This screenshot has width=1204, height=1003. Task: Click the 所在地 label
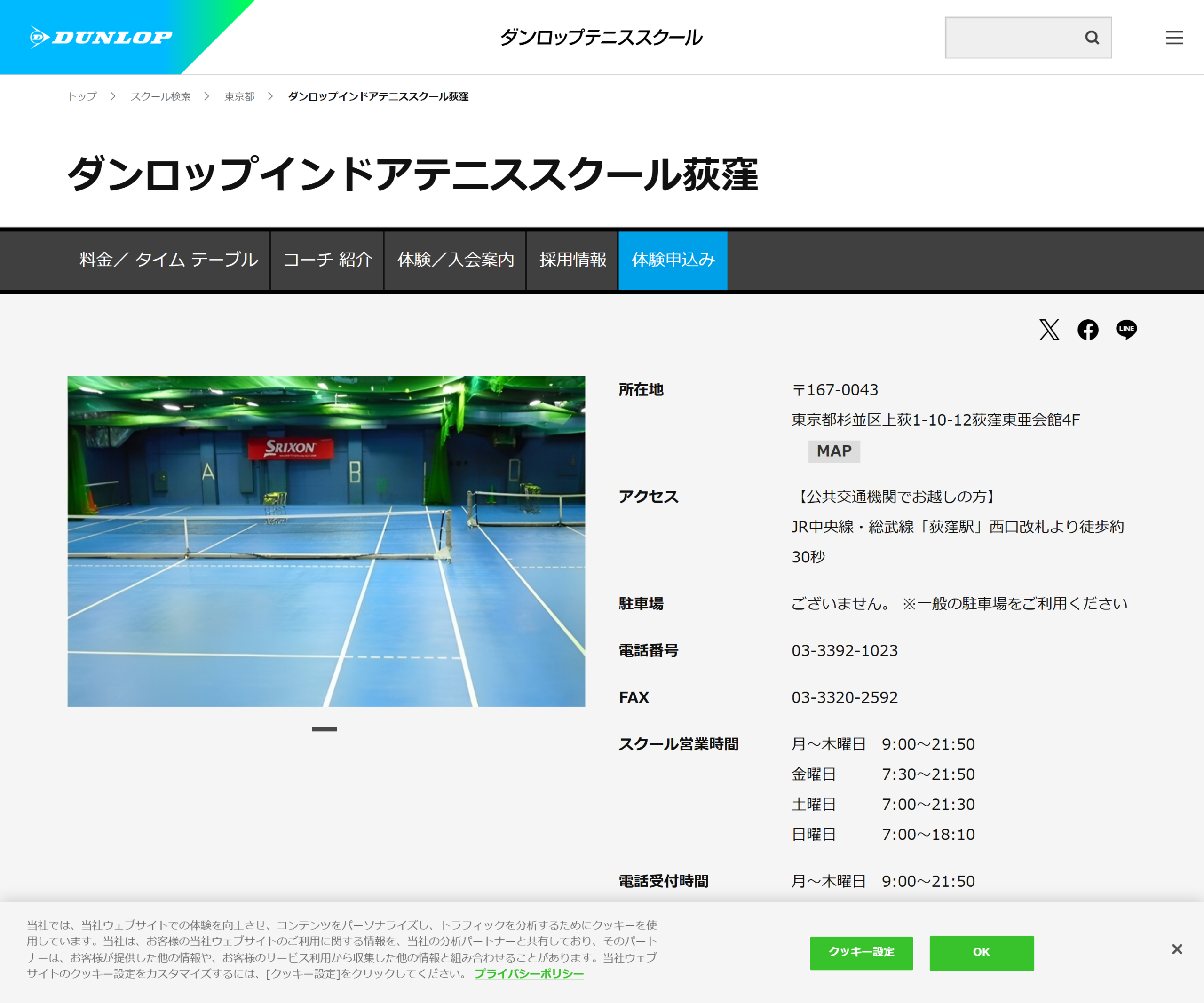641,390
